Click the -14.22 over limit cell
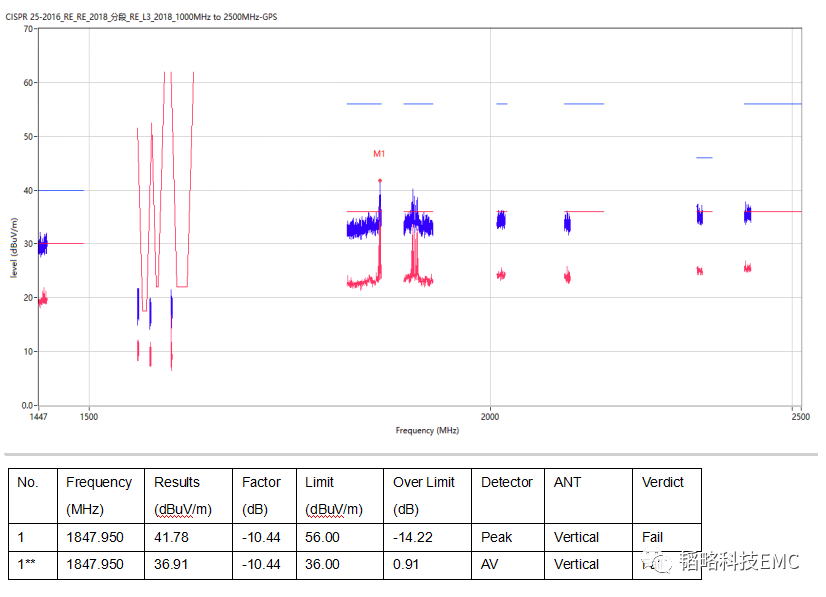Viewport: 826px width, 597px height. 414,537
